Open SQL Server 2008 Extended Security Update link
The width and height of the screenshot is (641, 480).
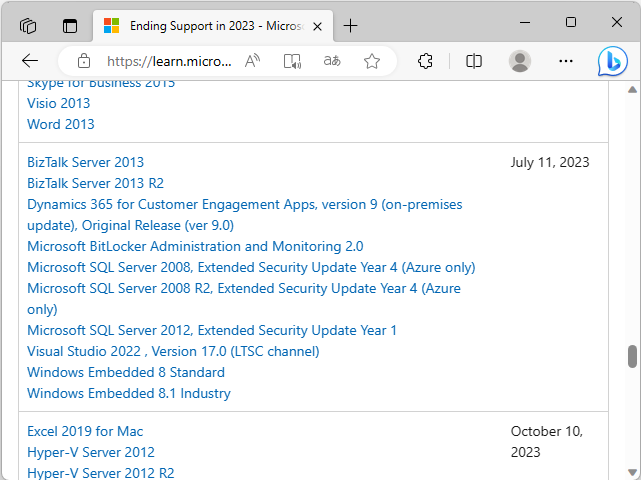[x=251, y=267]
